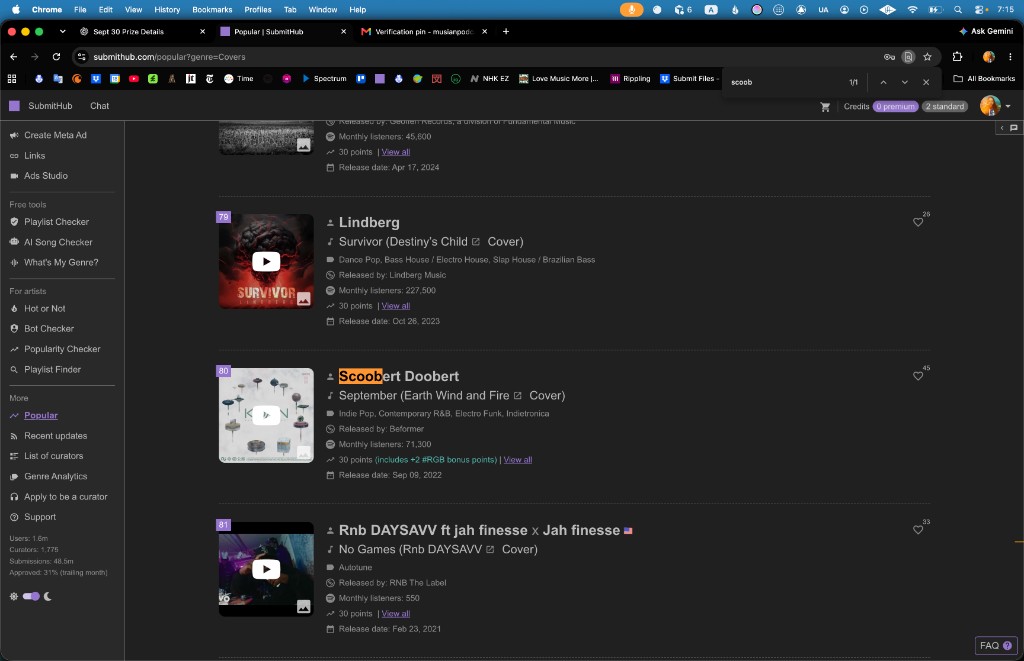Open What's My Genre? tool
1024x661 pixels.
tap(61, 263)
